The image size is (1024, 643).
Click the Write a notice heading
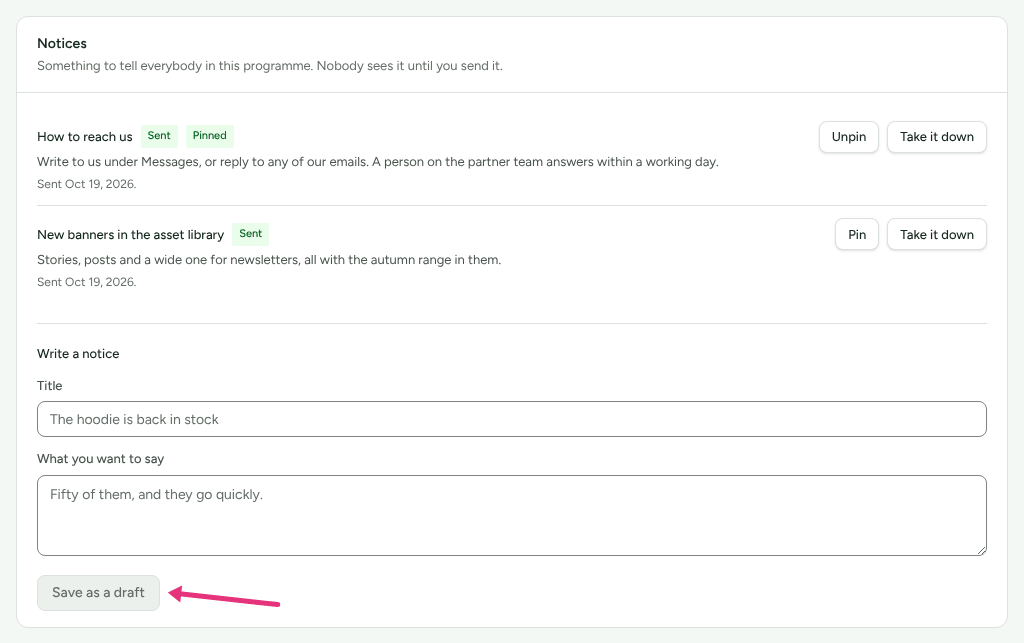click(78, 354)
